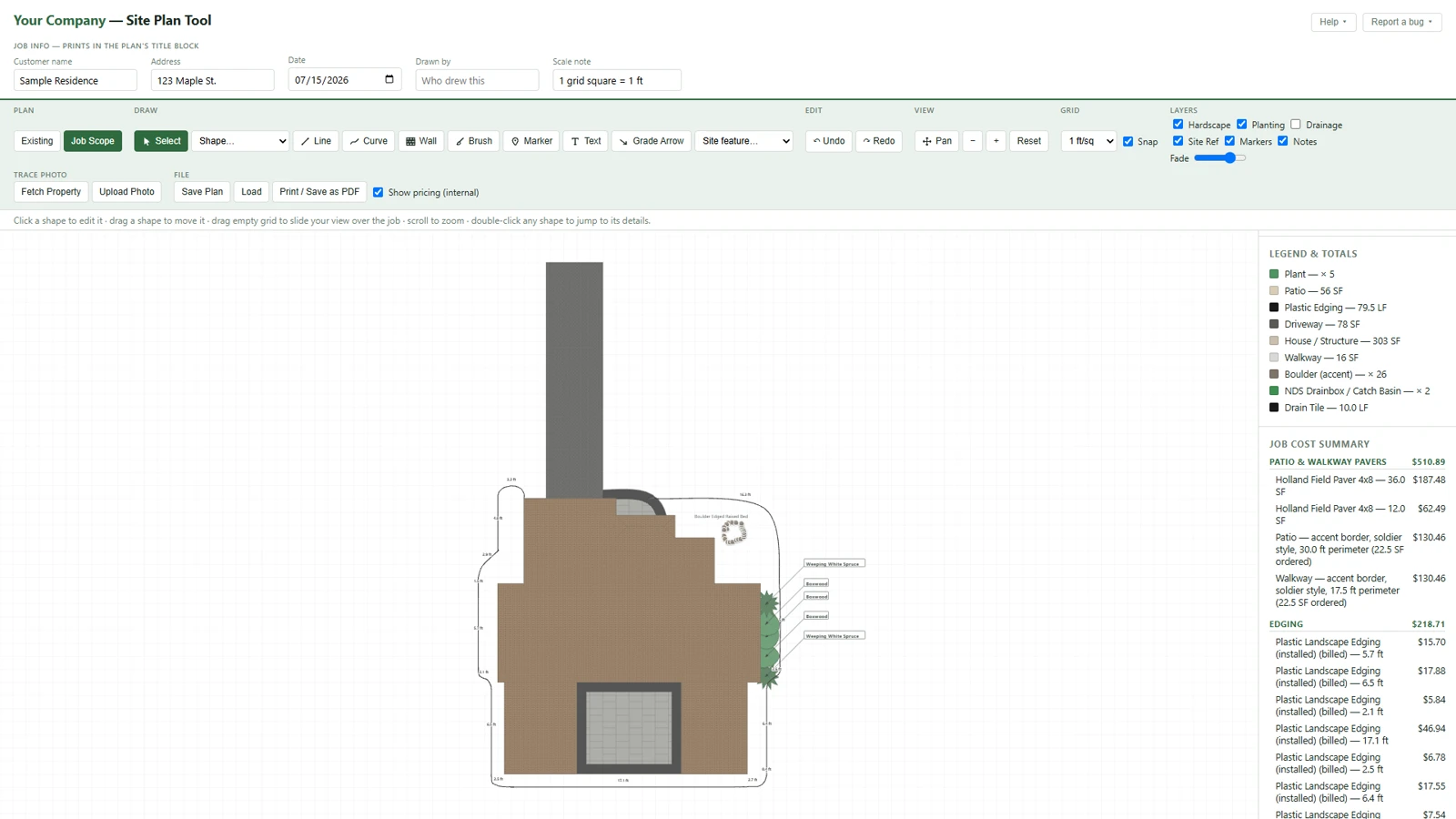The image size is (1456, 819).
Task: Redo the last undone edit
Action: [x=879, y=141]
